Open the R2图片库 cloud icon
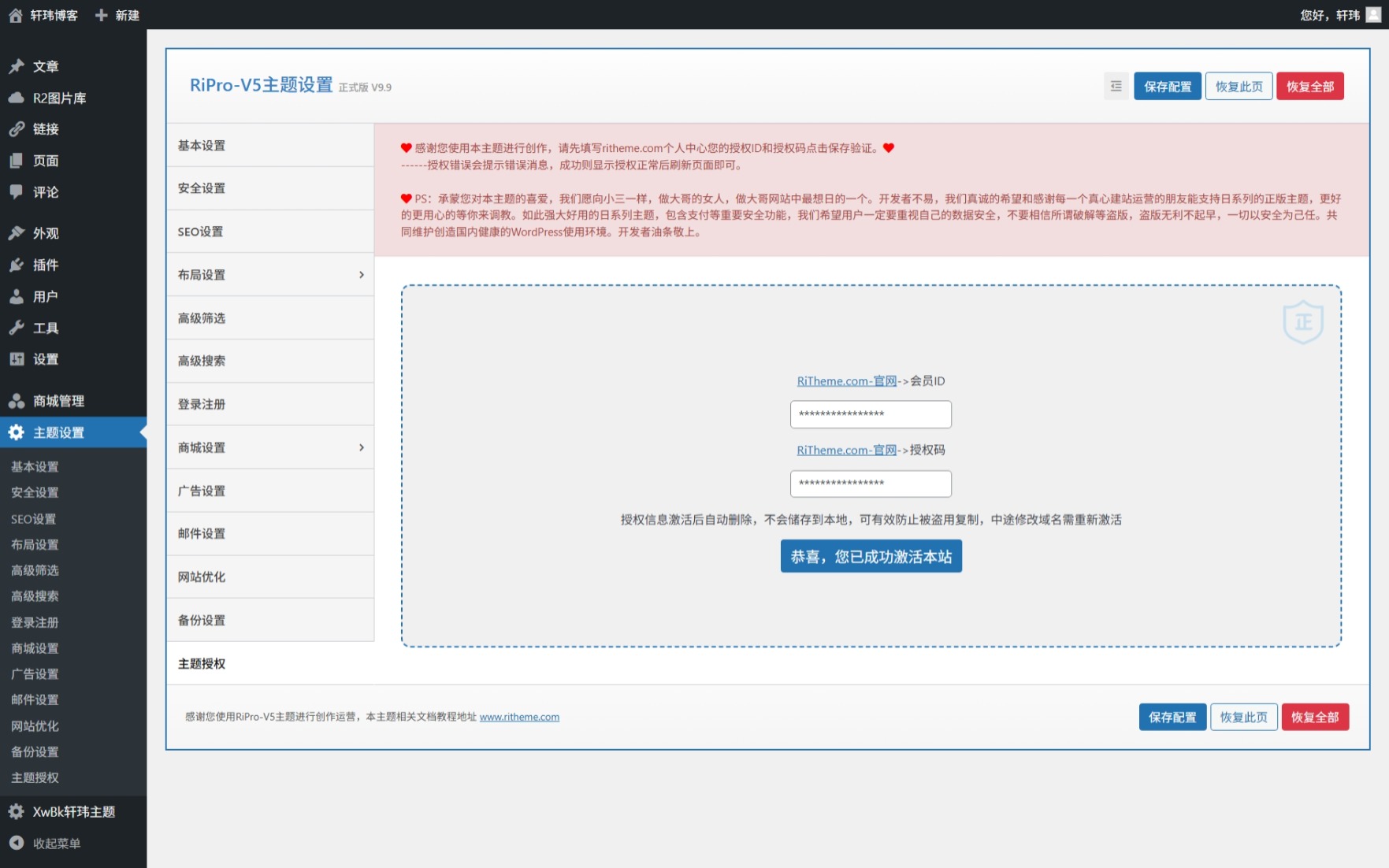1389x868 pixels. (x=17, y=98)
